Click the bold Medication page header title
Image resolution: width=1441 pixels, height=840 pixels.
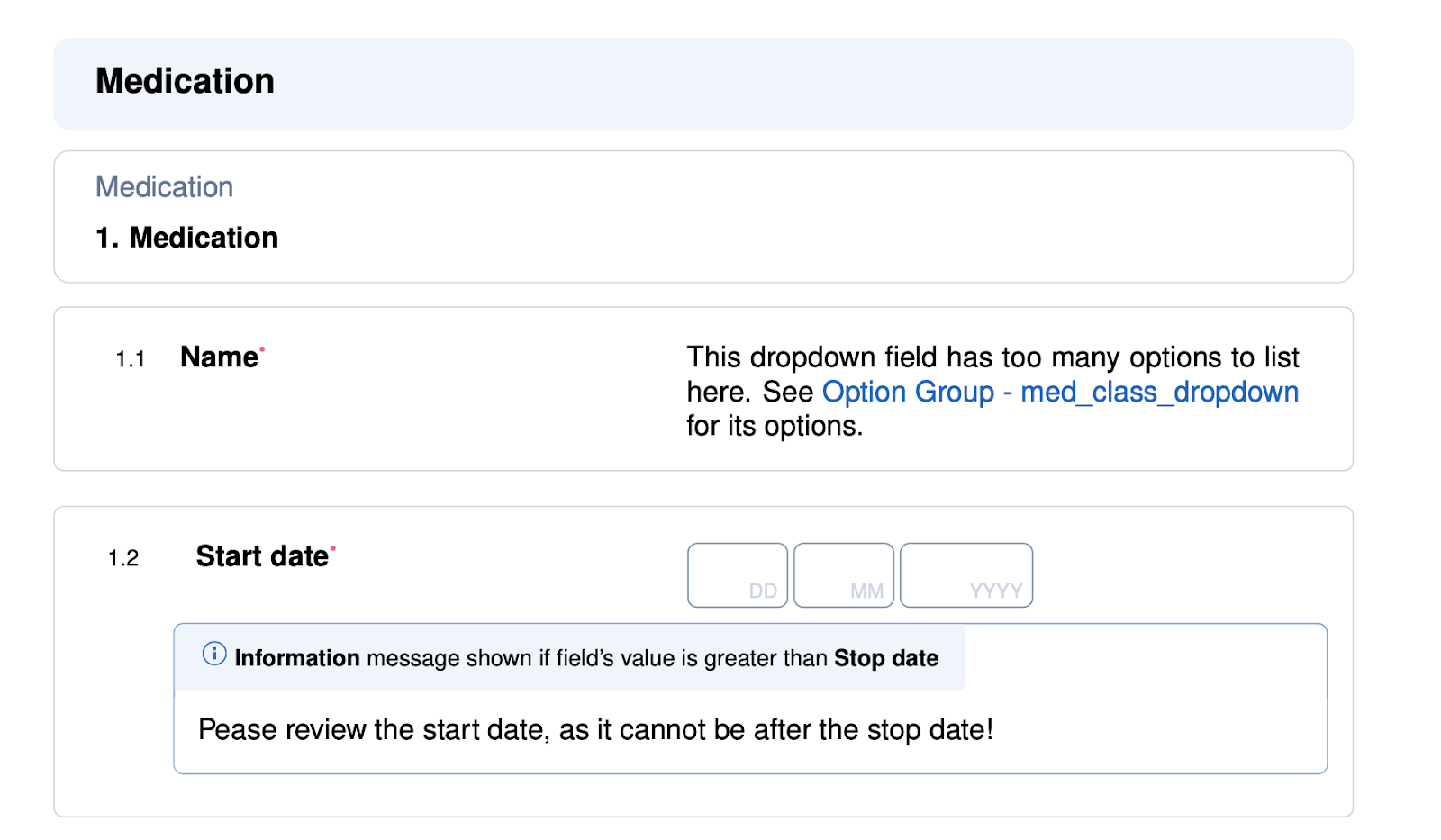[185, 81]
